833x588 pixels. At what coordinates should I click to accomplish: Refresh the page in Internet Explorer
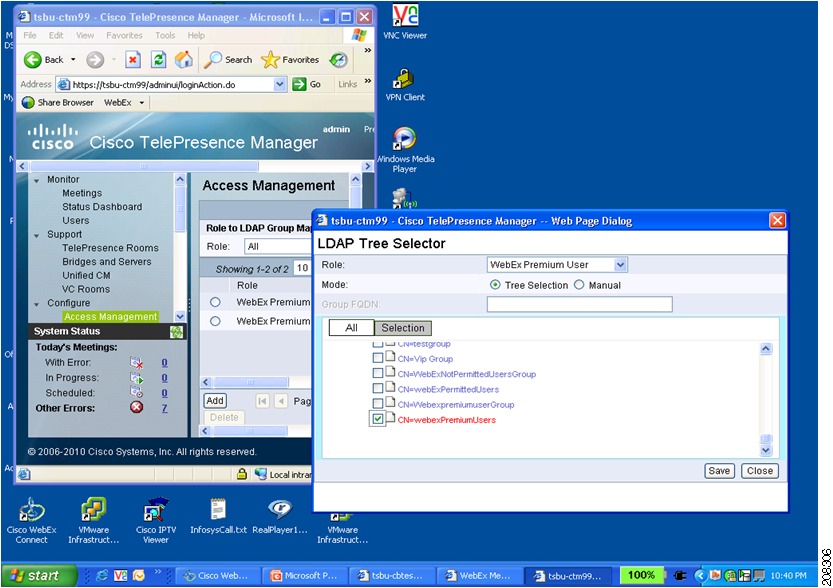click(158, 59)
